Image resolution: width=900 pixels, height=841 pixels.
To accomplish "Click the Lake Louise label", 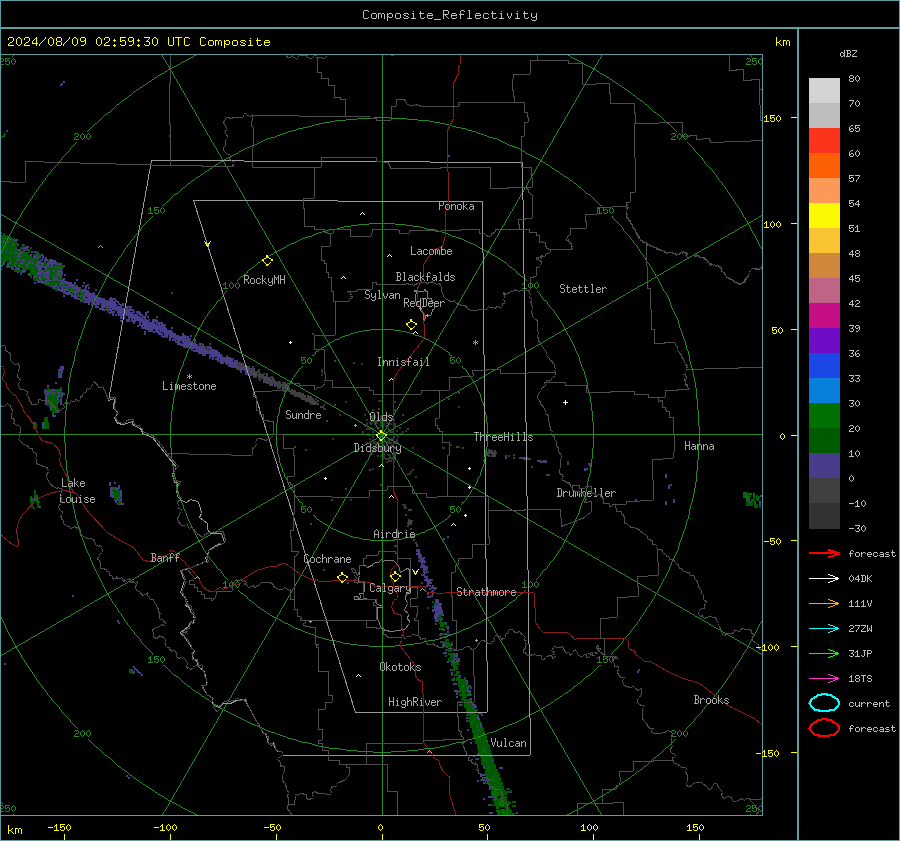I will click(77, 491).
